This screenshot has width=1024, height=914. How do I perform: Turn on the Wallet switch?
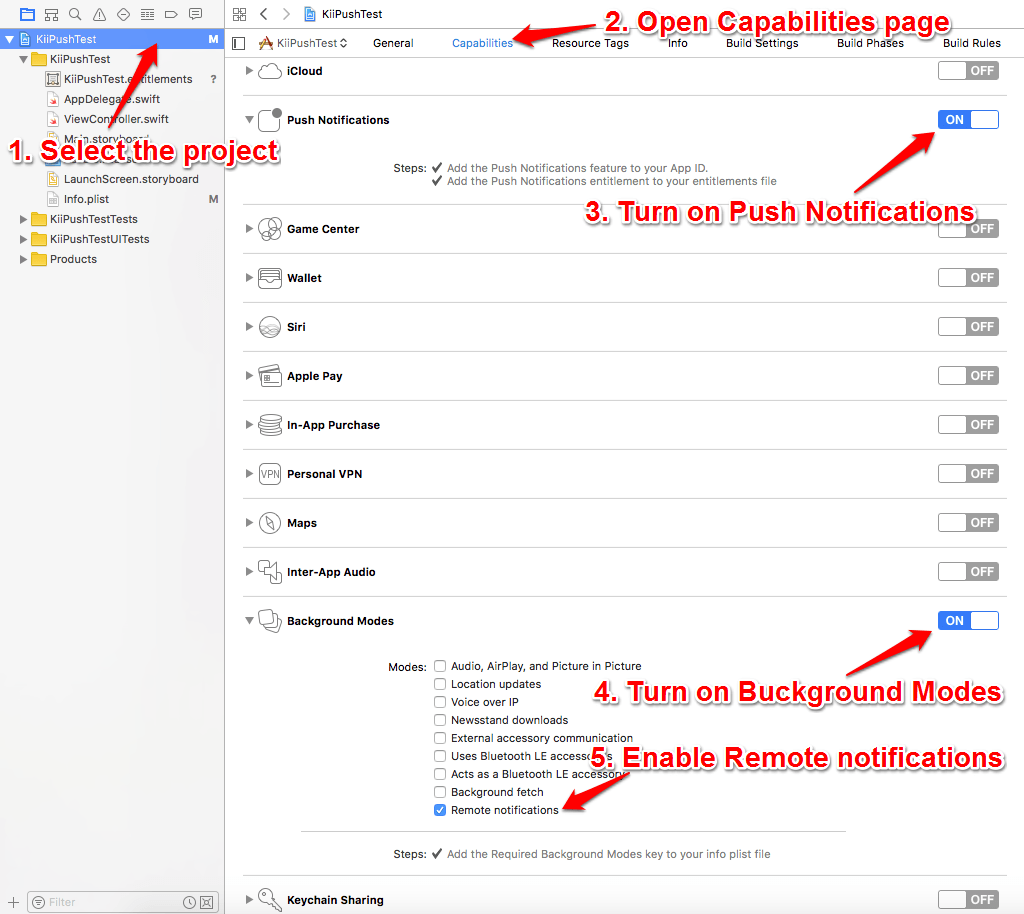968,277
